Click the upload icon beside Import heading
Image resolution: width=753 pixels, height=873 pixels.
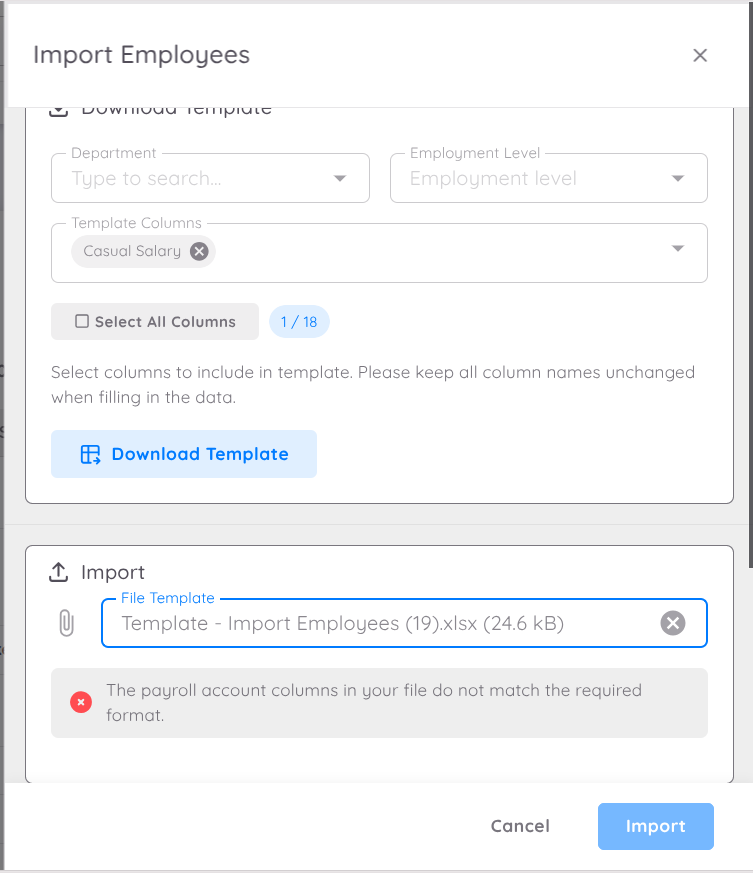tap(58, 572)
